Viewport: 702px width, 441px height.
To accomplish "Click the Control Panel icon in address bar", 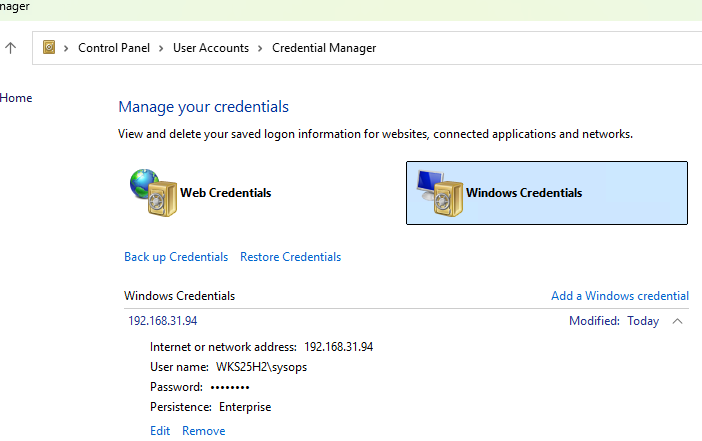I will (x=49, y=47).
